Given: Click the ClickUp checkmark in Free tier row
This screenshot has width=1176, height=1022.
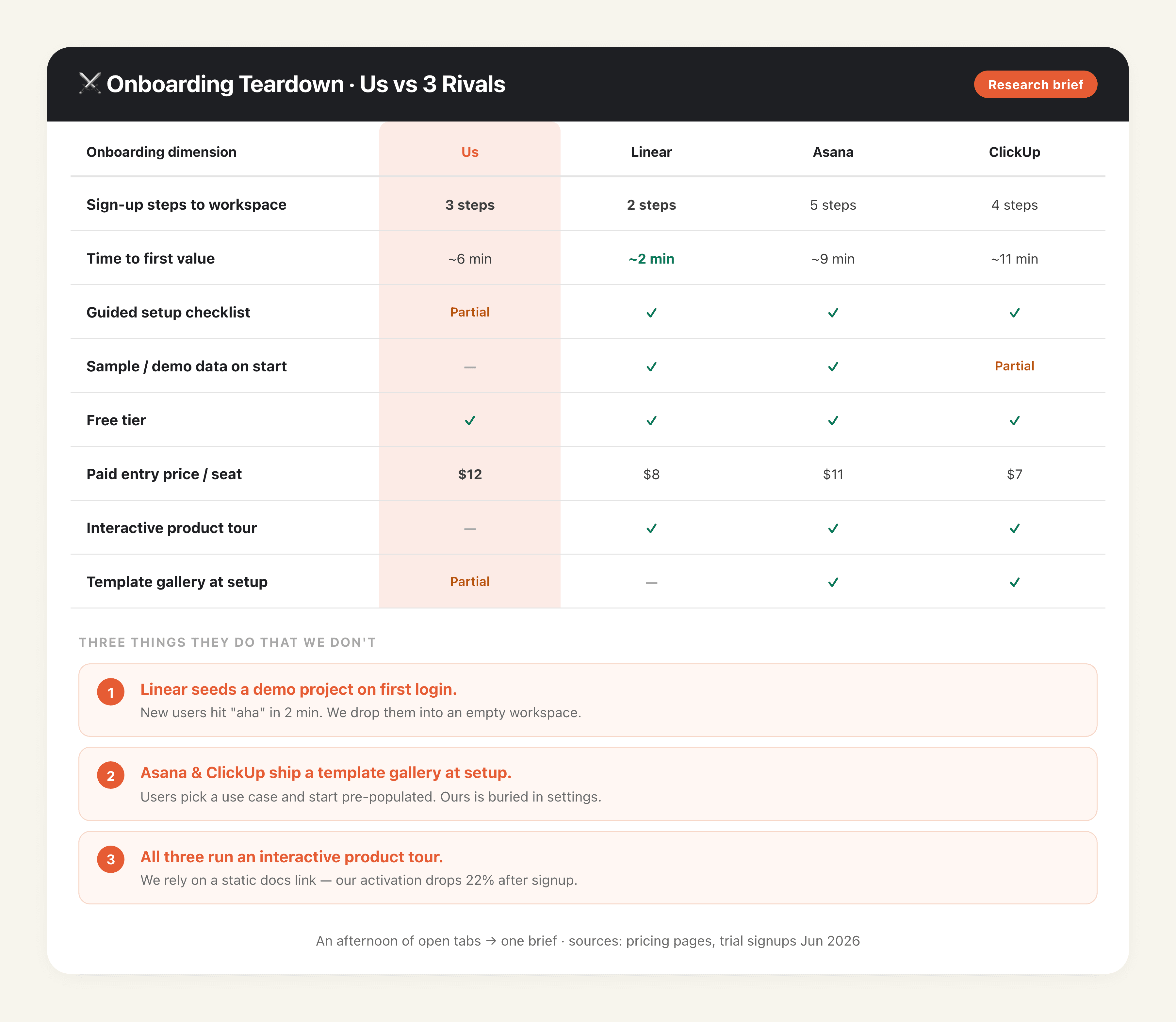Looking at the screenshot, I should 1014,420.
